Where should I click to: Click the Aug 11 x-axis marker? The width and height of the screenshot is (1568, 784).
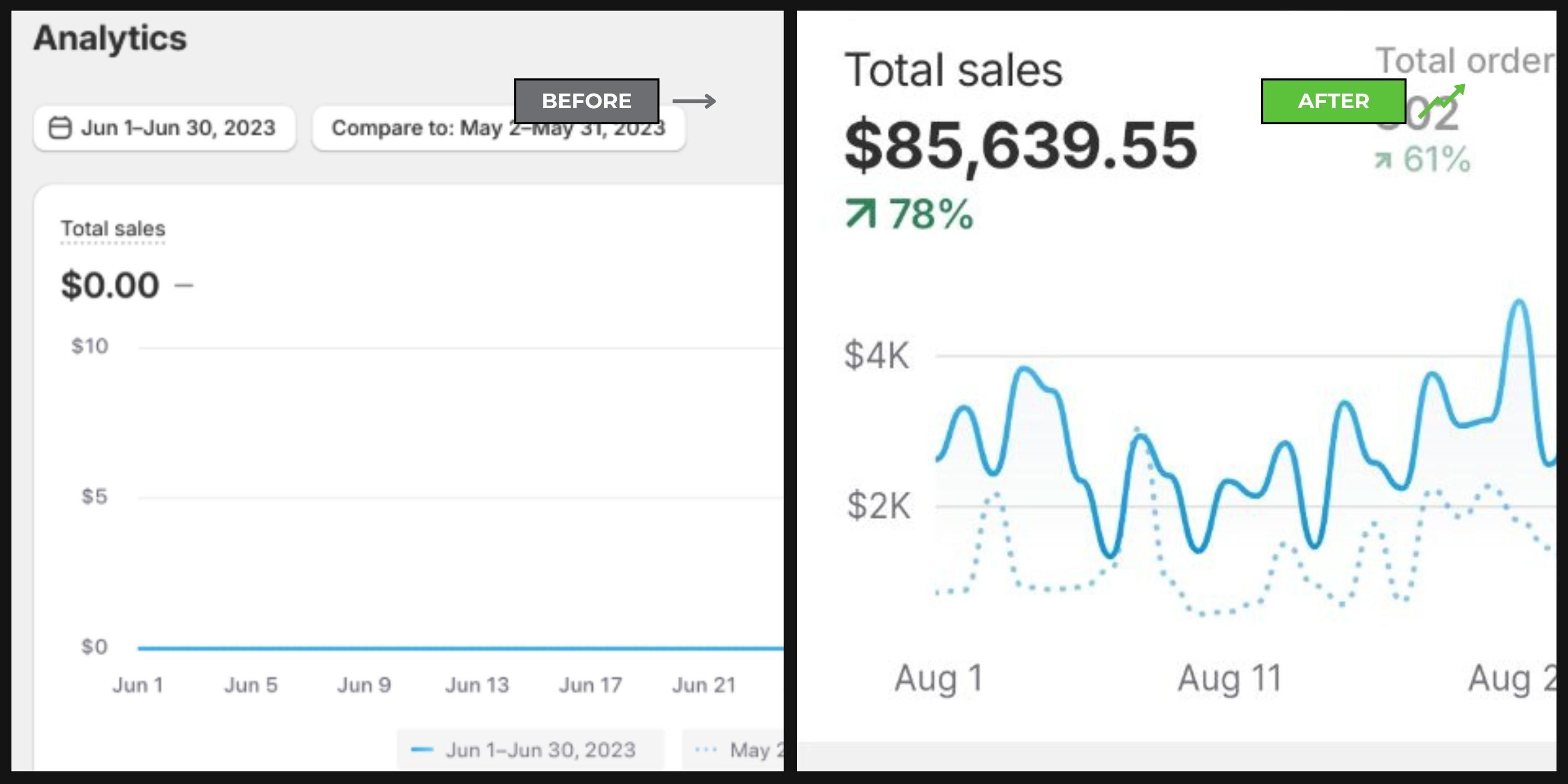coord(1229,678)
